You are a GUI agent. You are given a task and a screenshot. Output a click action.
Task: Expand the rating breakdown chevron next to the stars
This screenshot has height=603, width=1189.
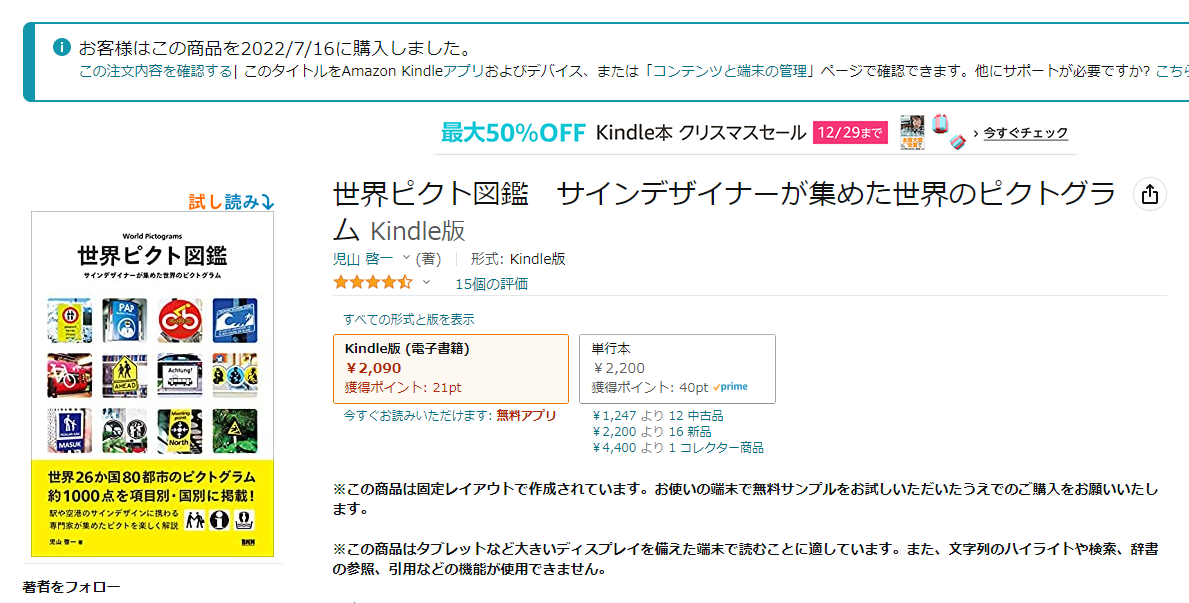click(426, 282)
